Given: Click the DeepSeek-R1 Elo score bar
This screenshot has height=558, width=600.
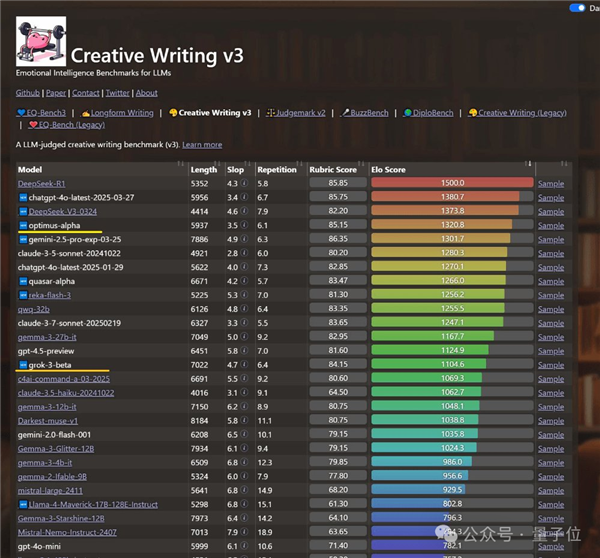Looking at the screenshot, I should 452,184.
